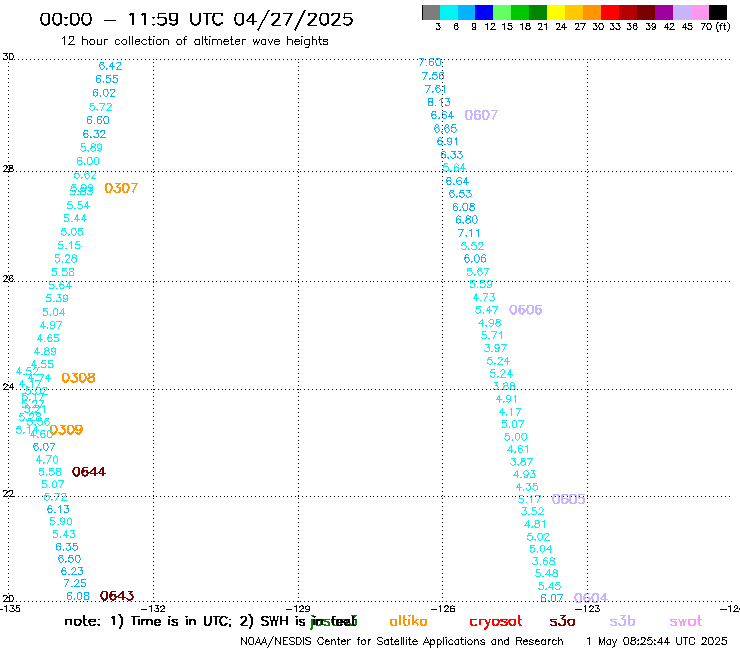740x650 pixels.
Task: Click the wave height value 6.32
Action: pyautogui.click(x=94, y=134)
